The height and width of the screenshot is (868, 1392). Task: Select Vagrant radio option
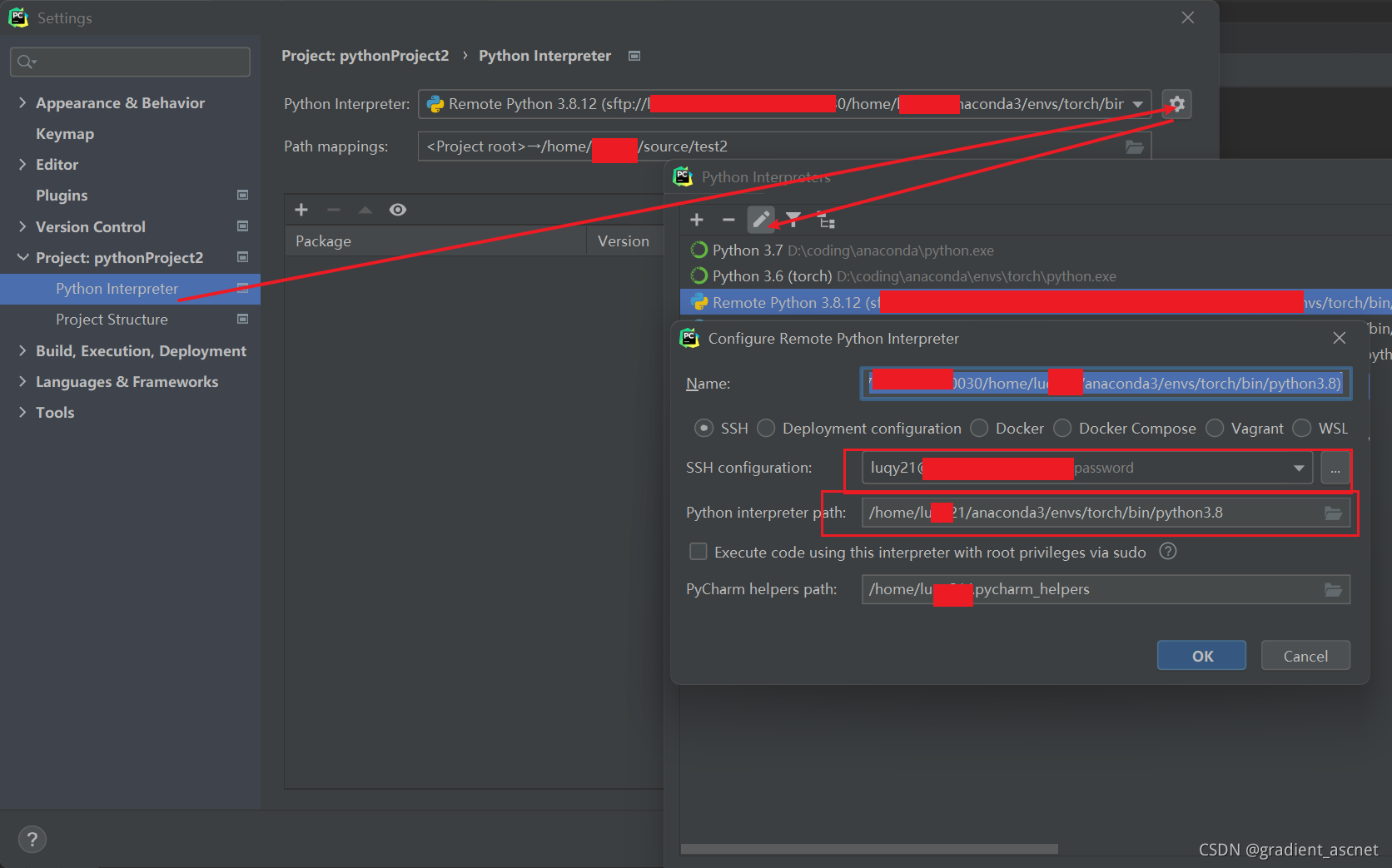(x=1215, y=428)
